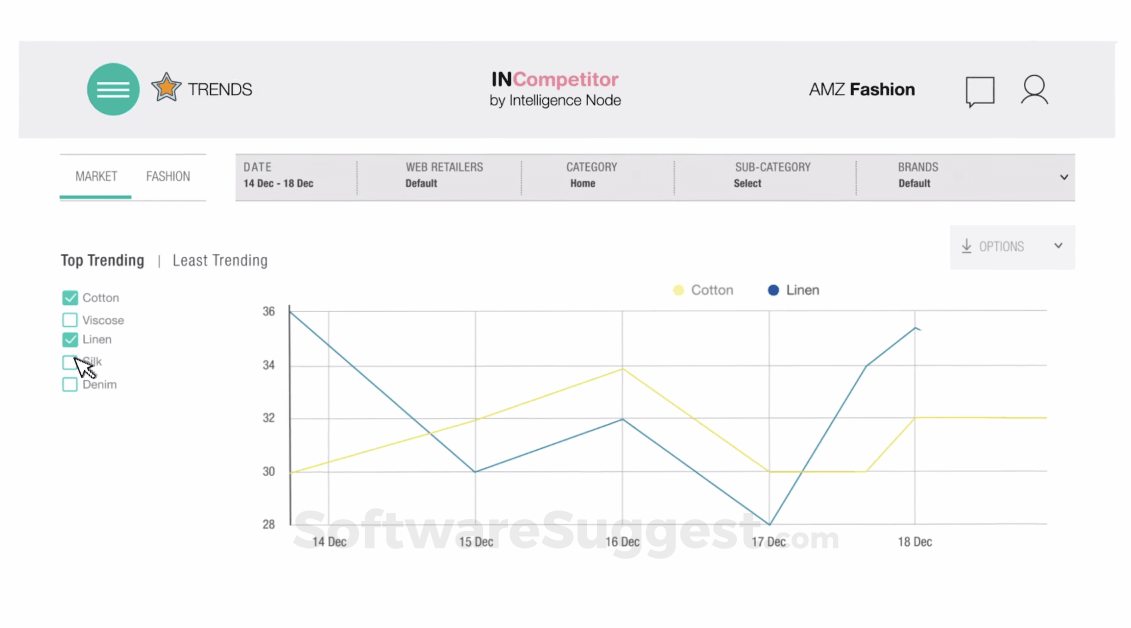Open the OPTIONS dropdown

pyautogui.click(x=1012, y=246)
